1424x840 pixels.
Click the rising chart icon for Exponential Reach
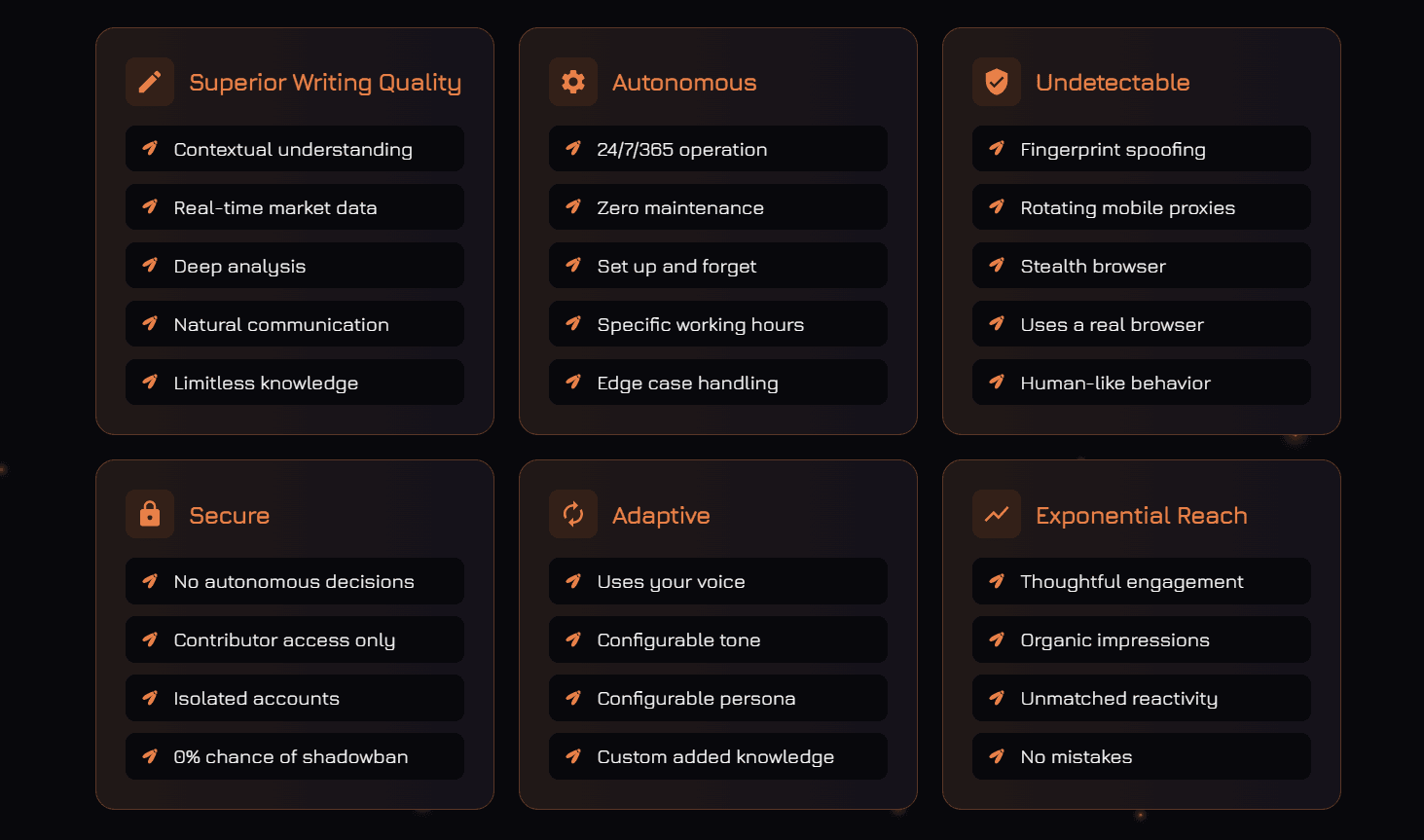(x=997, y=514)
